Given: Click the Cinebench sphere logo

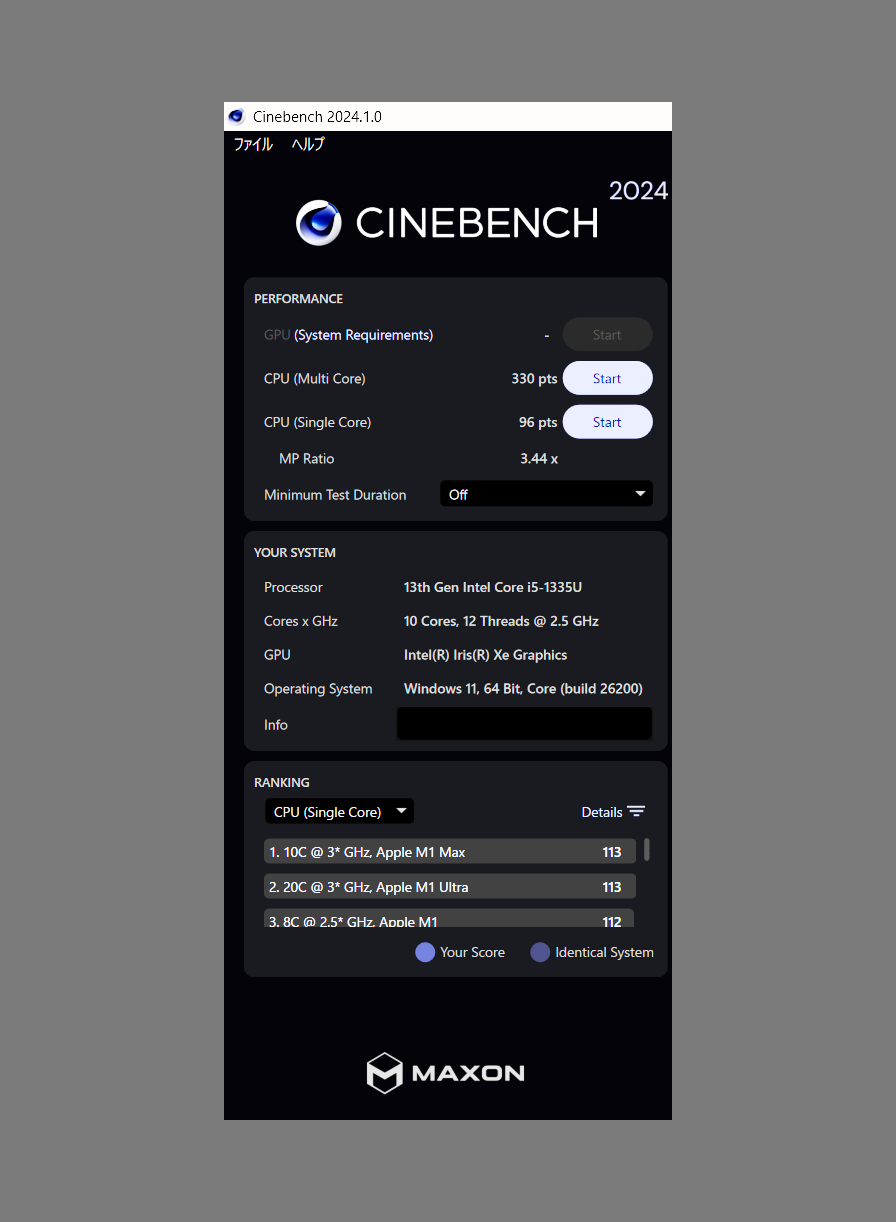Looking at the screenshot, I should click(319, 222).
